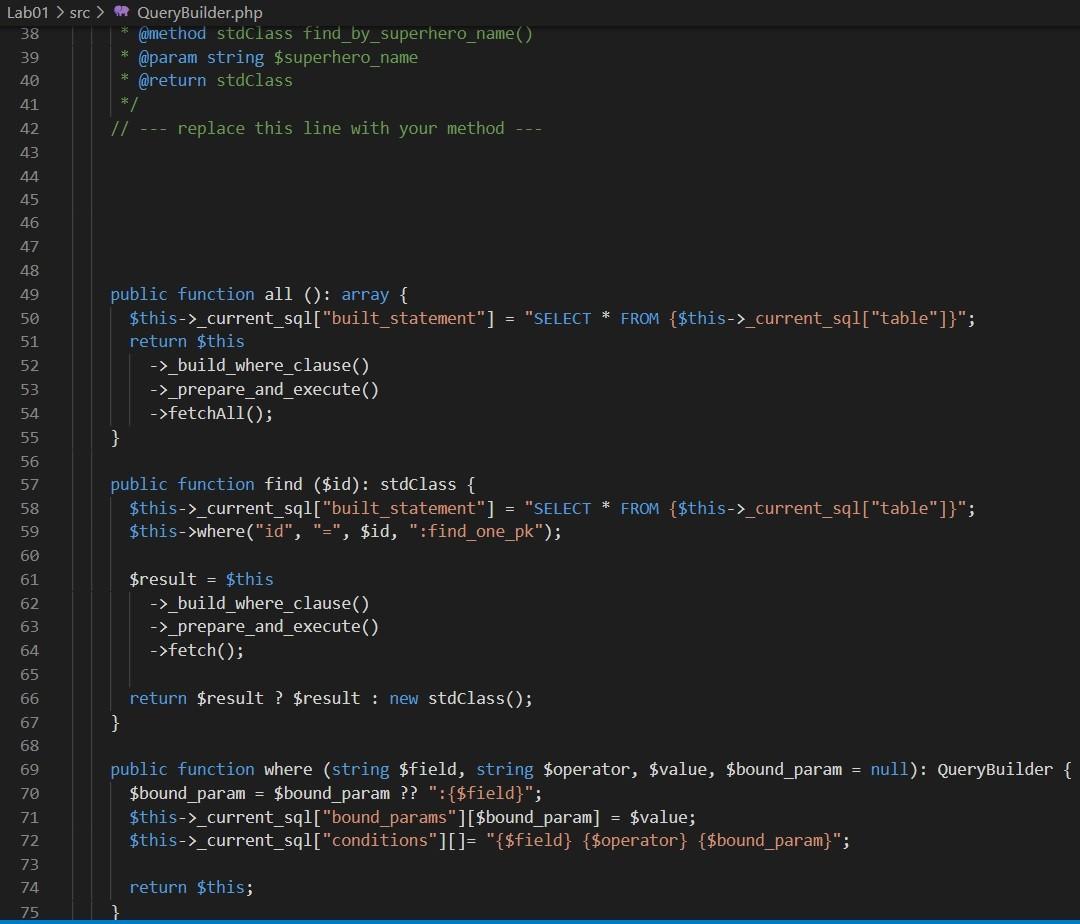Screen dimensions: 1080x924
Task: Click '_build_where_clause()' on line 52
Action: [x=269, y=366]
